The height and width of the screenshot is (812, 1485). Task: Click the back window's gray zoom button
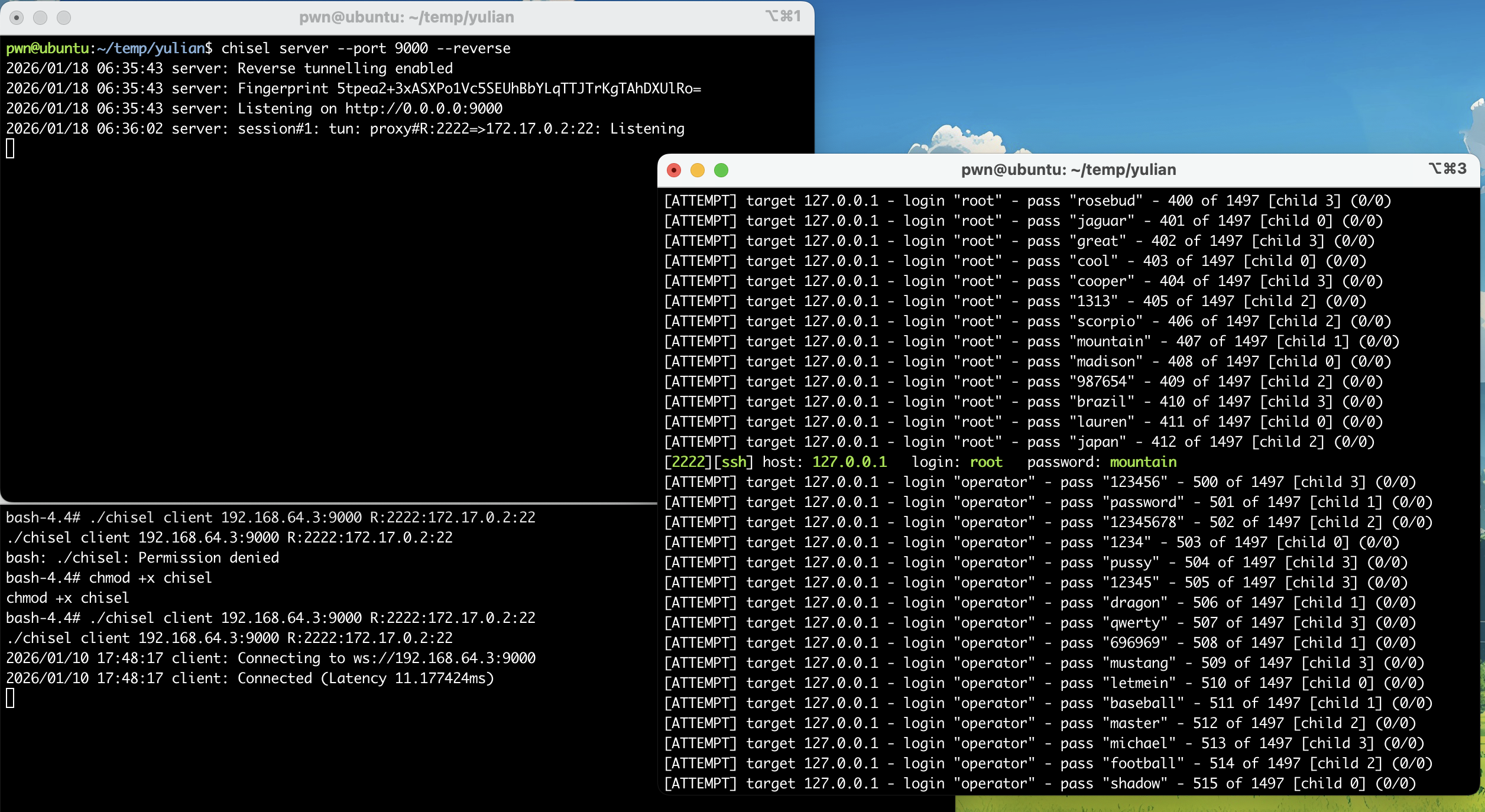(x=64, y=18)
